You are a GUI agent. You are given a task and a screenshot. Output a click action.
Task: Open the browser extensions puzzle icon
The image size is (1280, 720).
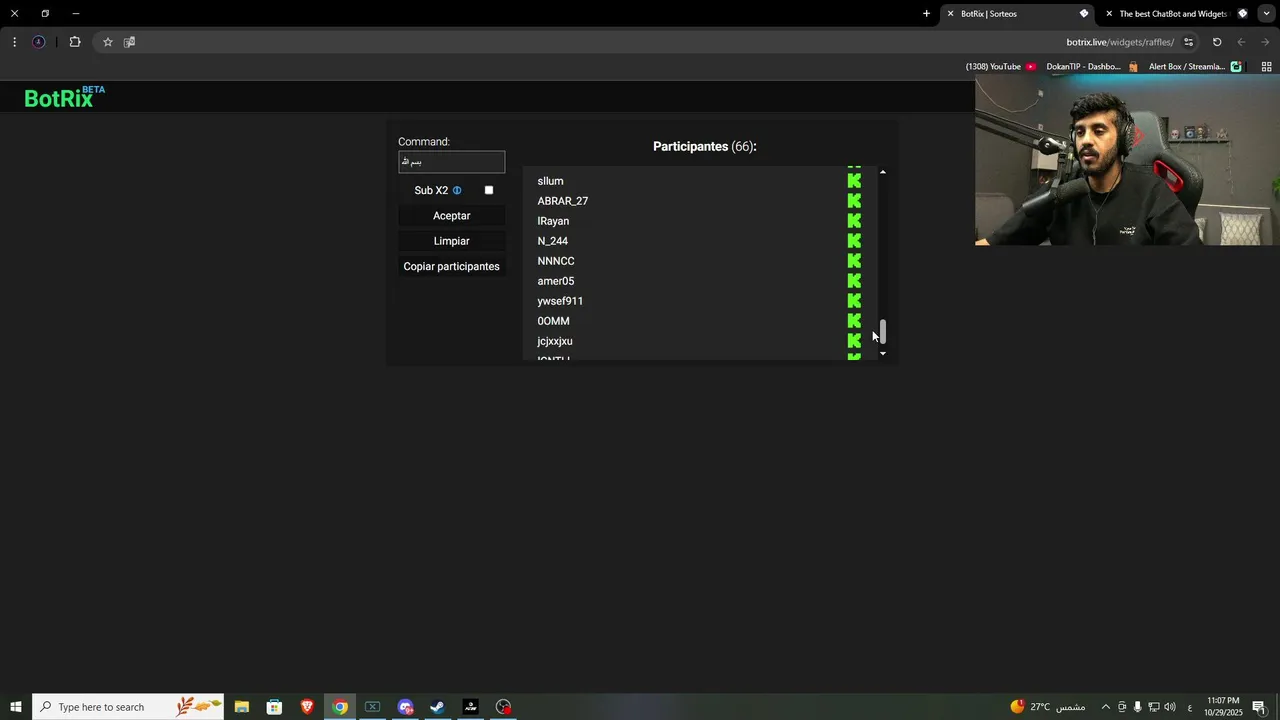[x=75, y=42]
